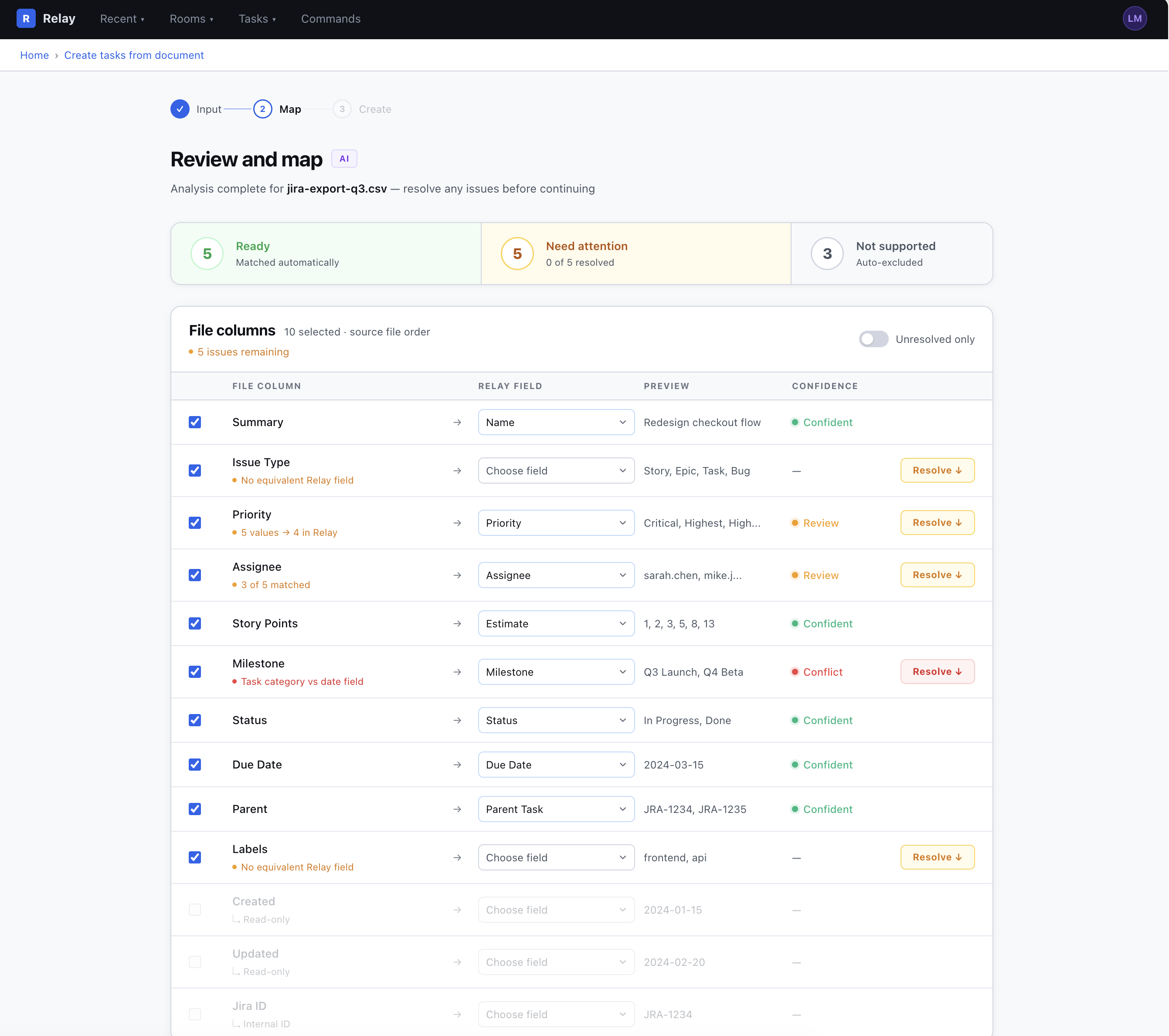Click the Not supported count circle showing 3
Viewport: 1169px width, 1036px height.
point(827,254)
